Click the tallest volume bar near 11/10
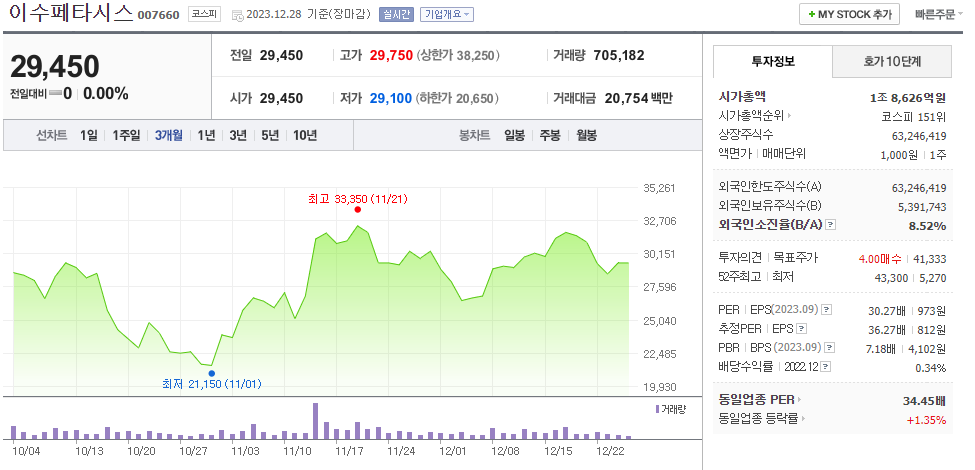Screen dimensions: 975x470 pos(315,422)
